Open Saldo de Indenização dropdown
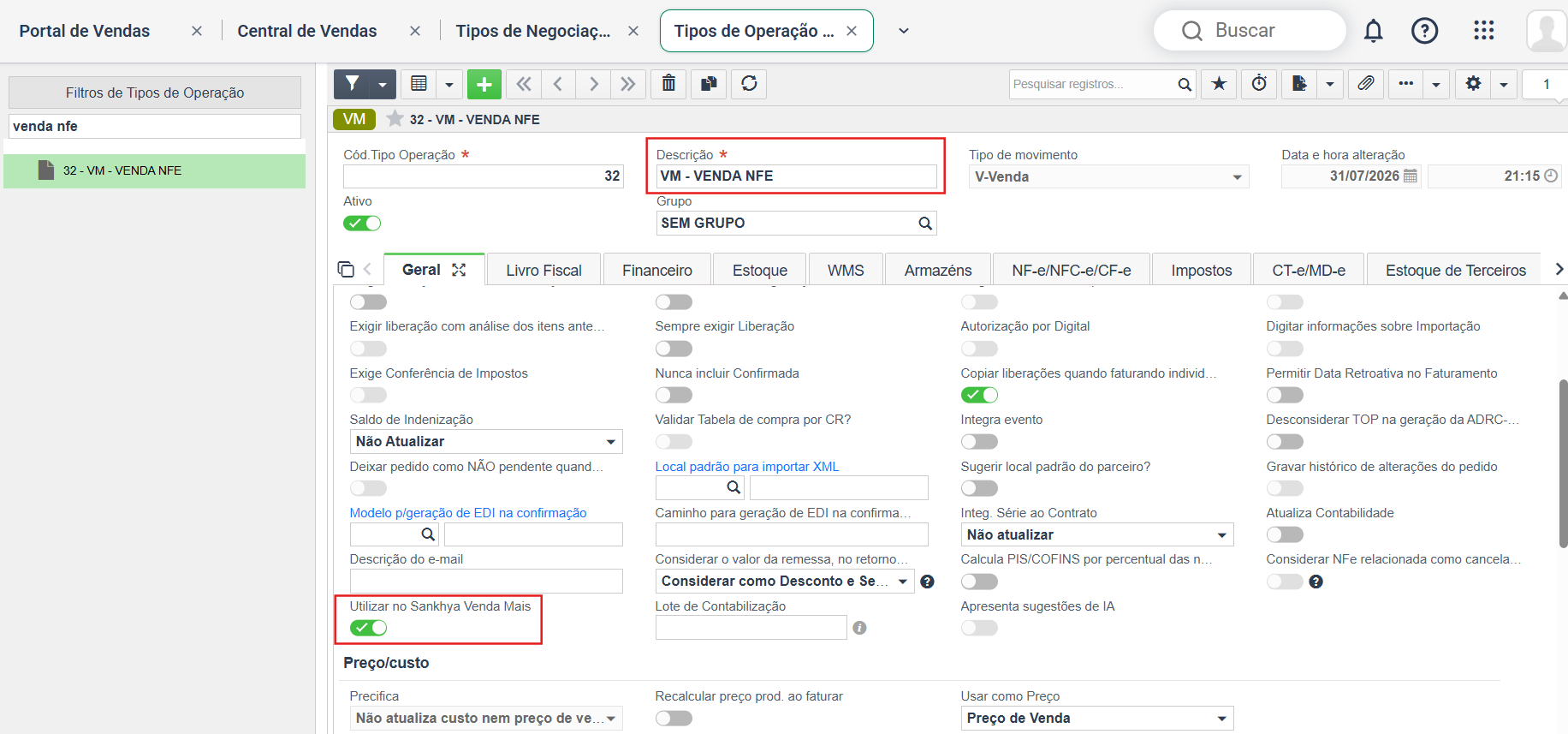This screenshot has width=1568, height=734. 486,442
